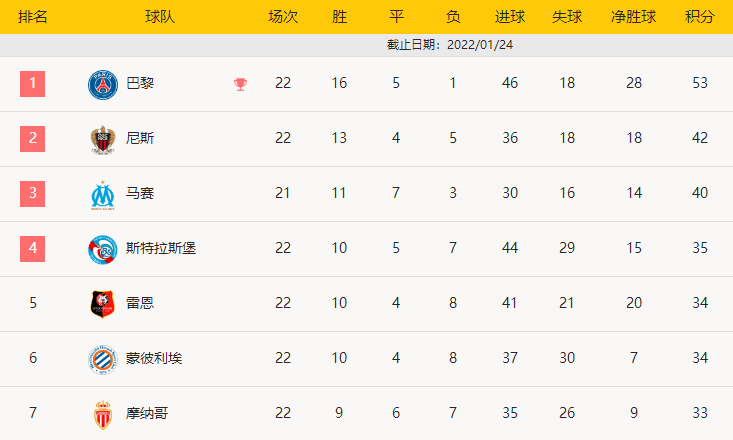Viewport: 733px width, 440px height.
Task: Click the 净胜球 column header
Action: (634, 17)
